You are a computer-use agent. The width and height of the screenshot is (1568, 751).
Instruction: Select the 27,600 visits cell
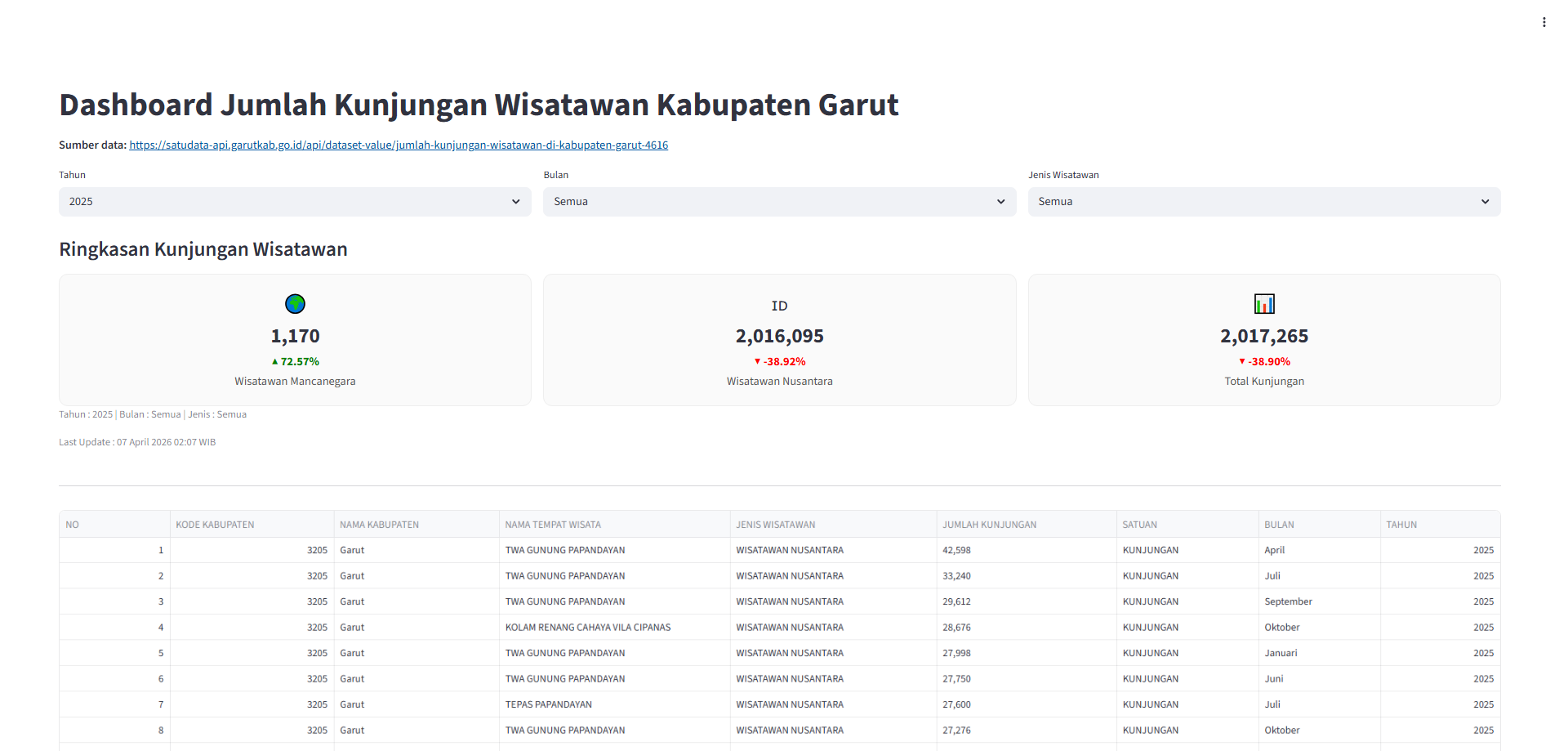point(1027,704)
